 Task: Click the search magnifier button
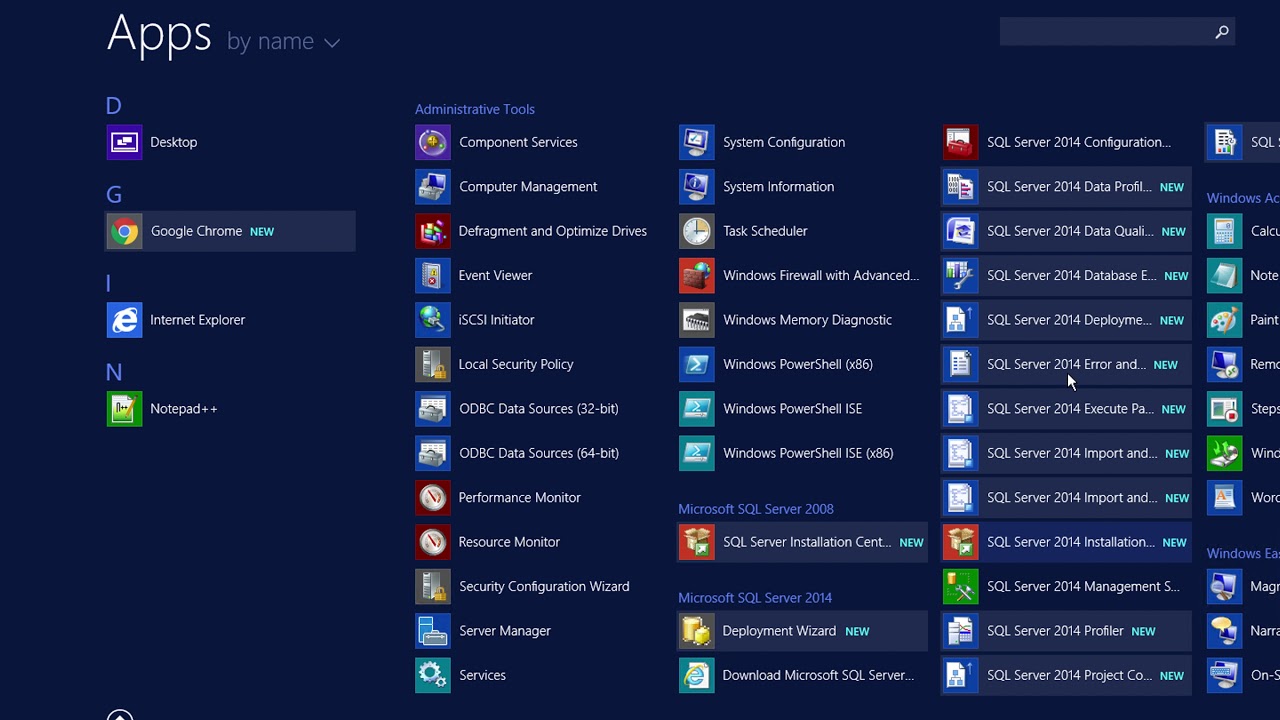(1222, 32)
